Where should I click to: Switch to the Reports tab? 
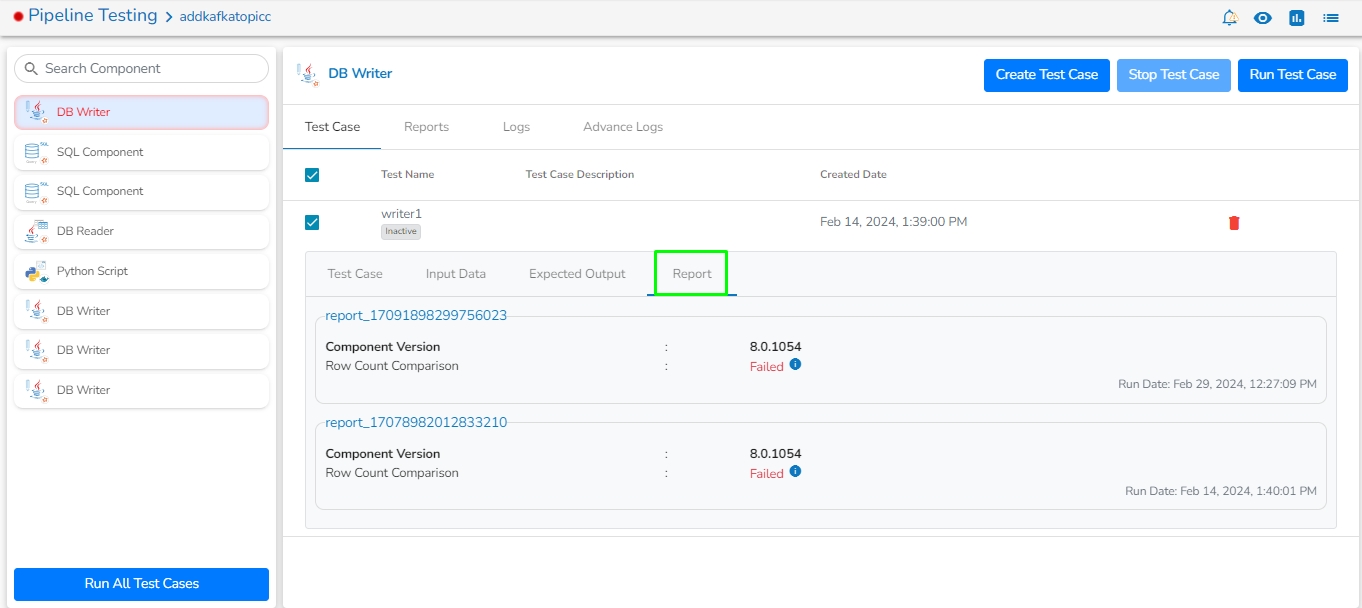point(426,127)
